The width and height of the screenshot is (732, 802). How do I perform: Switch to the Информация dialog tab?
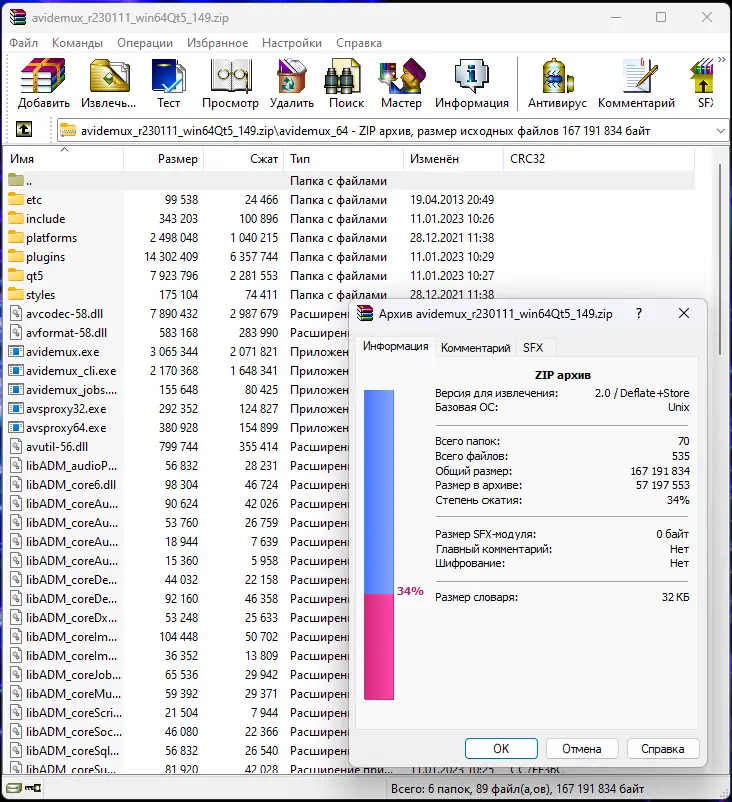pyautogui.click(x=395, y=346)
